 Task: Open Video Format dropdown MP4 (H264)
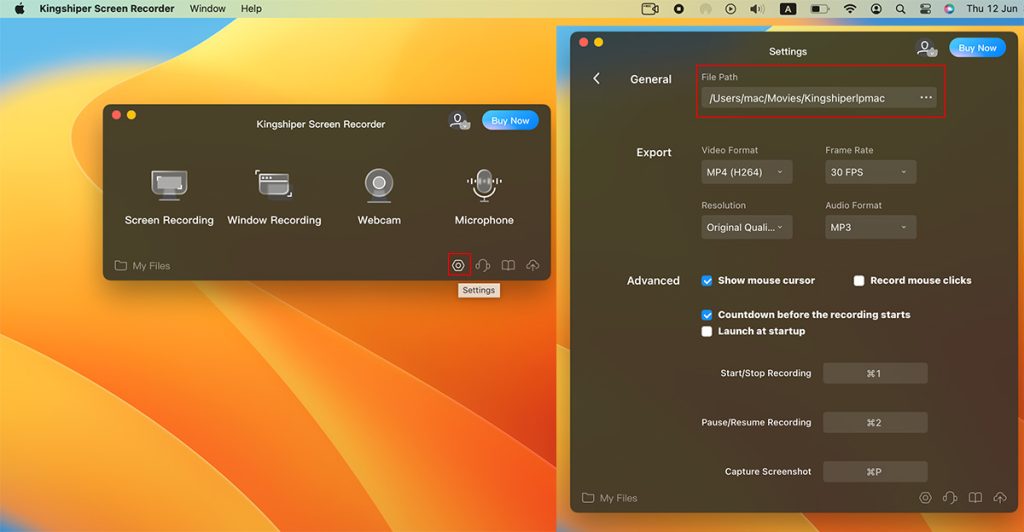(x=746, y=172)
